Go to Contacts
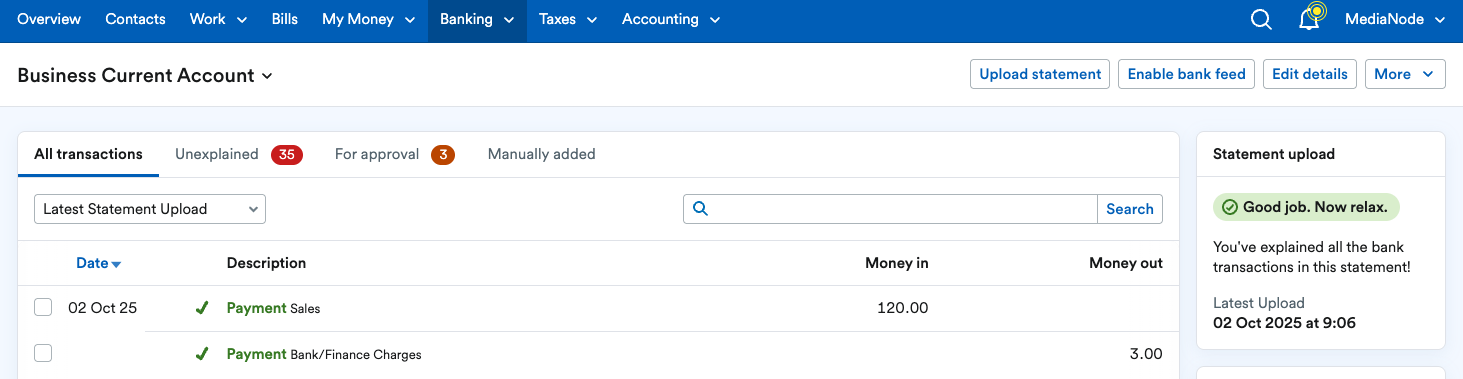The width and height of the screenshot is (1463, 379). (135, 19)
